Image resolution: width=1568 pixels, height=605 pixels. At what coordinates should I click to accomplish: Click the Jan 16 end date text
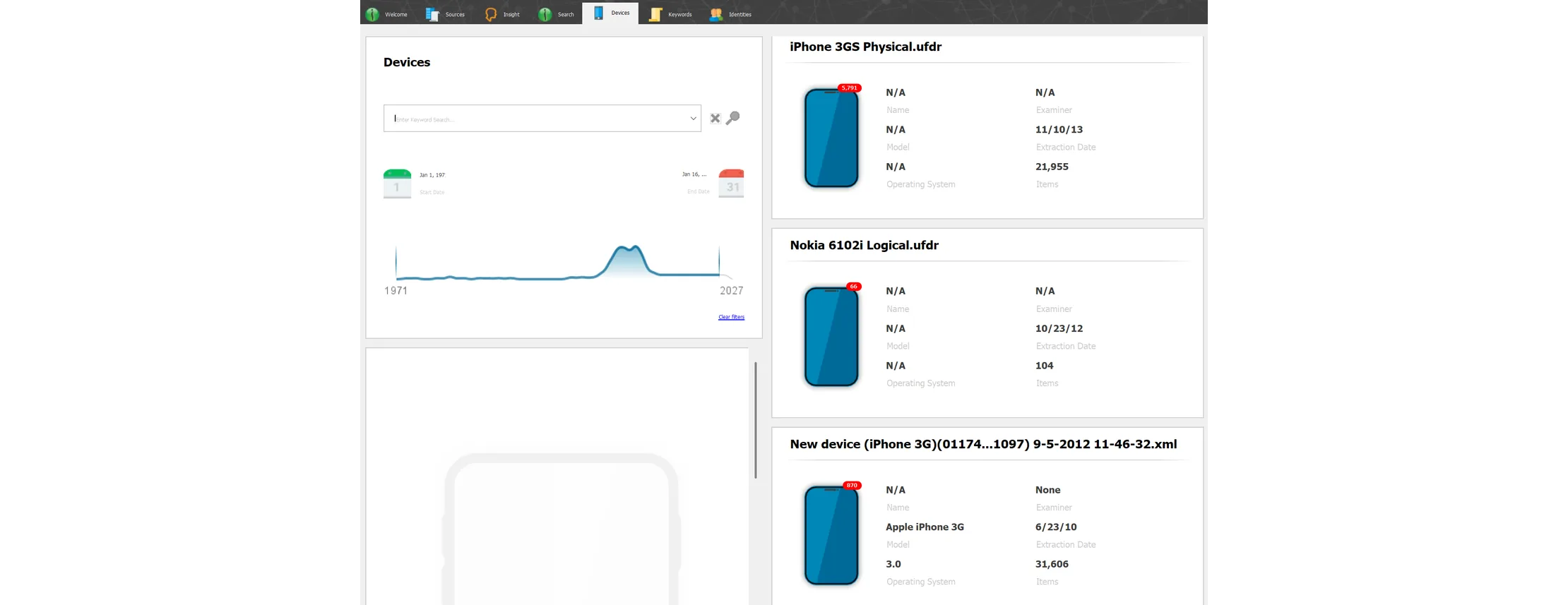(x=694, y=174)
